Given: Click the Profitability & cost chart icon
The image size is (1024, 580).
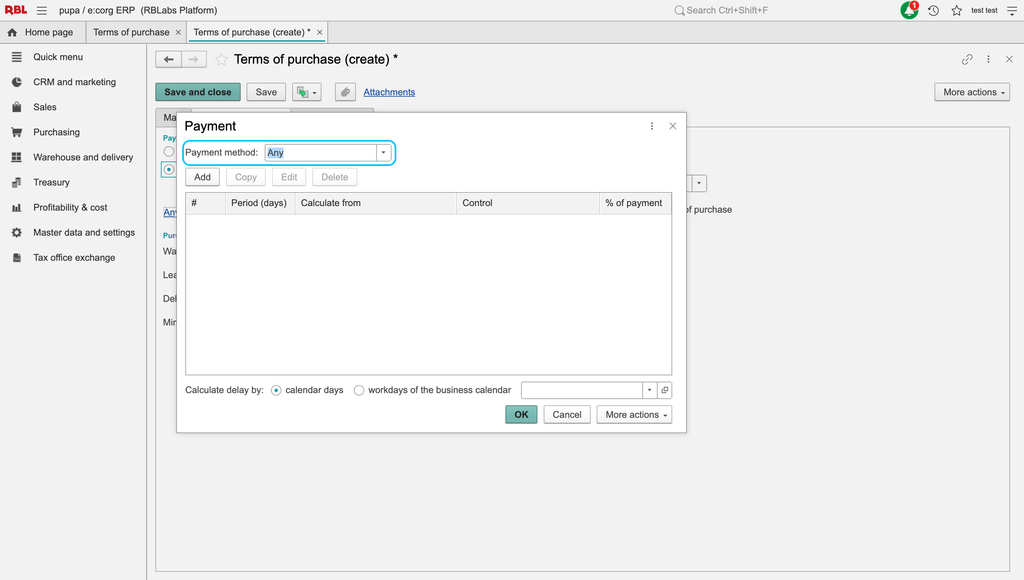Looking at the screenshot, I should tap(17, 208).
